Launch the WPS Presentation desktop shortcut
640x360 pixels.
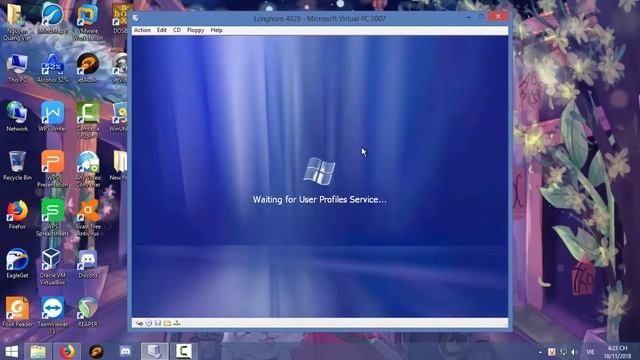point(52,169)
